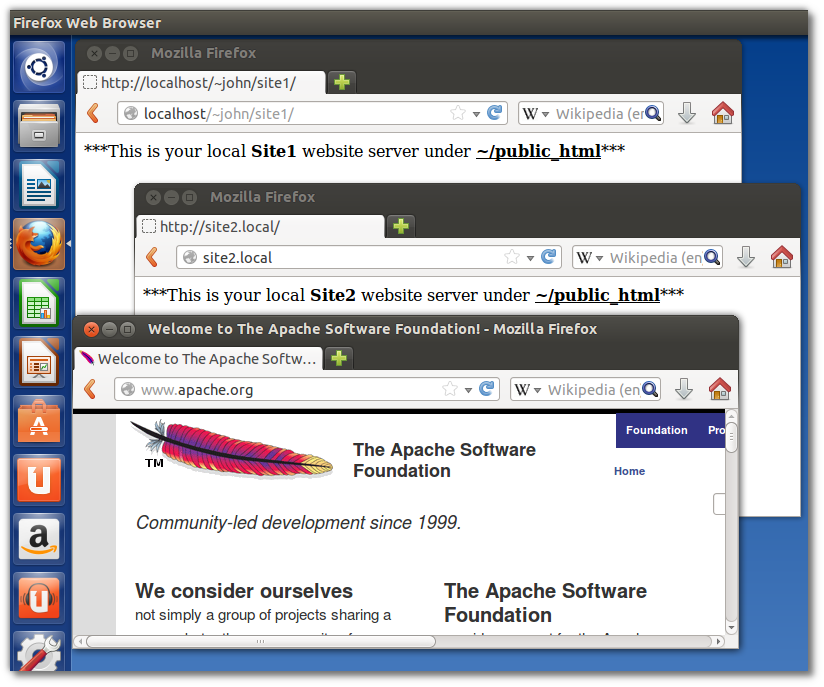The image size is (824, 687).
Task: Open the Amazon launcher icon
Action: 39,538
